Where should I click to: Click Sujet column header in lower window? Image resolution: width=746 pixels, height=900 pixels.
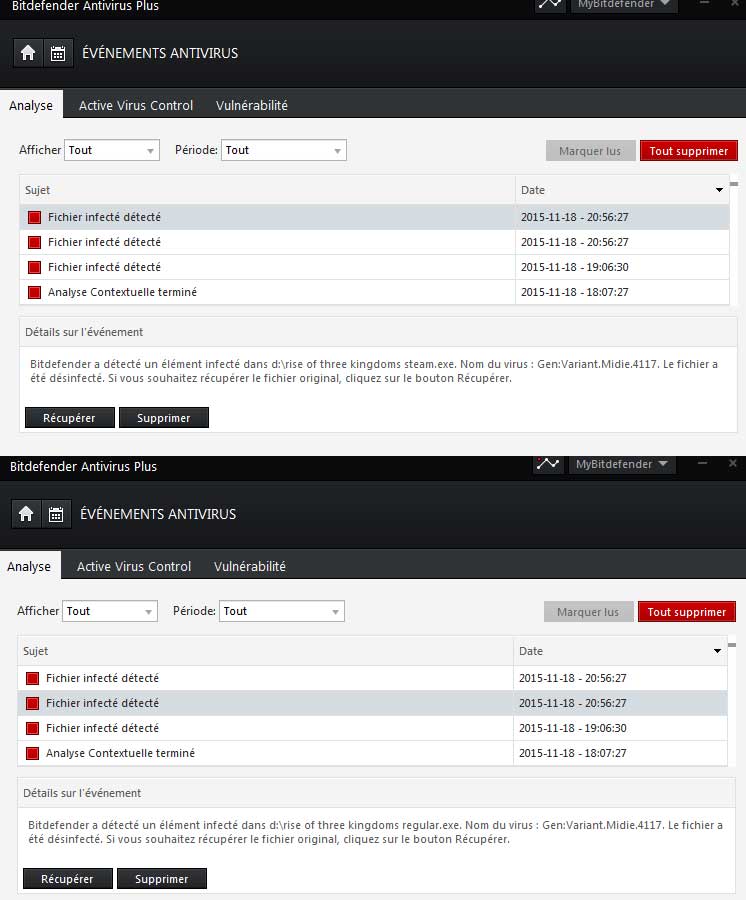pyautogui.click(x=265, y=651)
